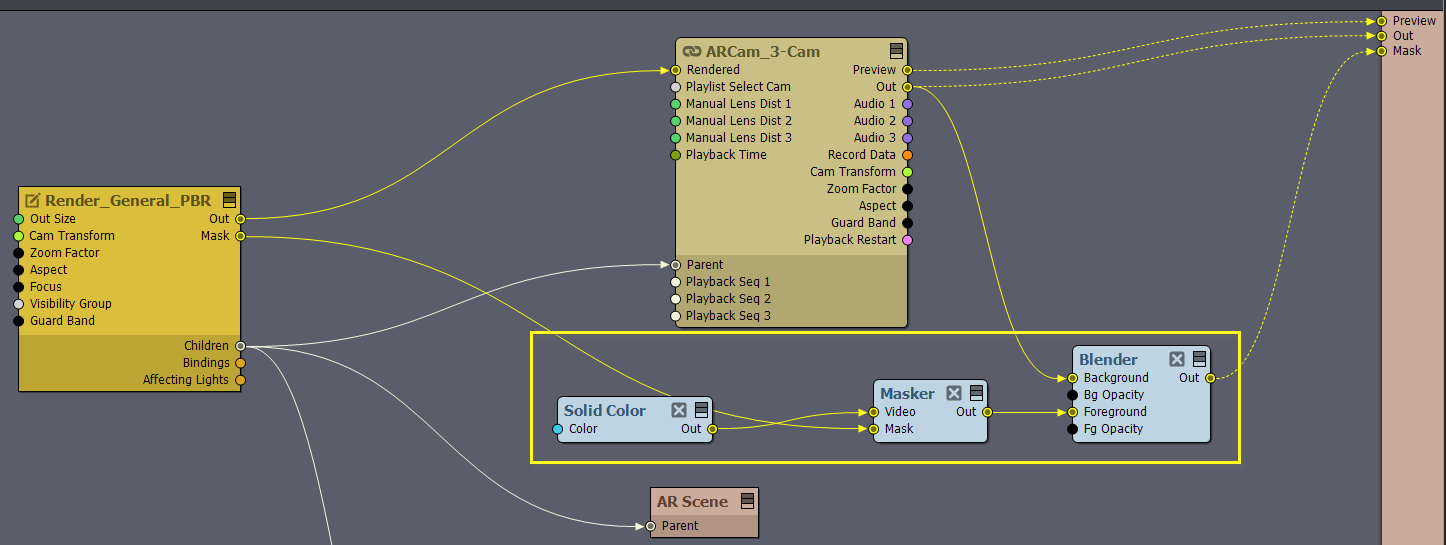Image resolution: width=1446 pixels, height=545 pixels.
Task: Click the Out output pin on Blender
Action: 1210,378
